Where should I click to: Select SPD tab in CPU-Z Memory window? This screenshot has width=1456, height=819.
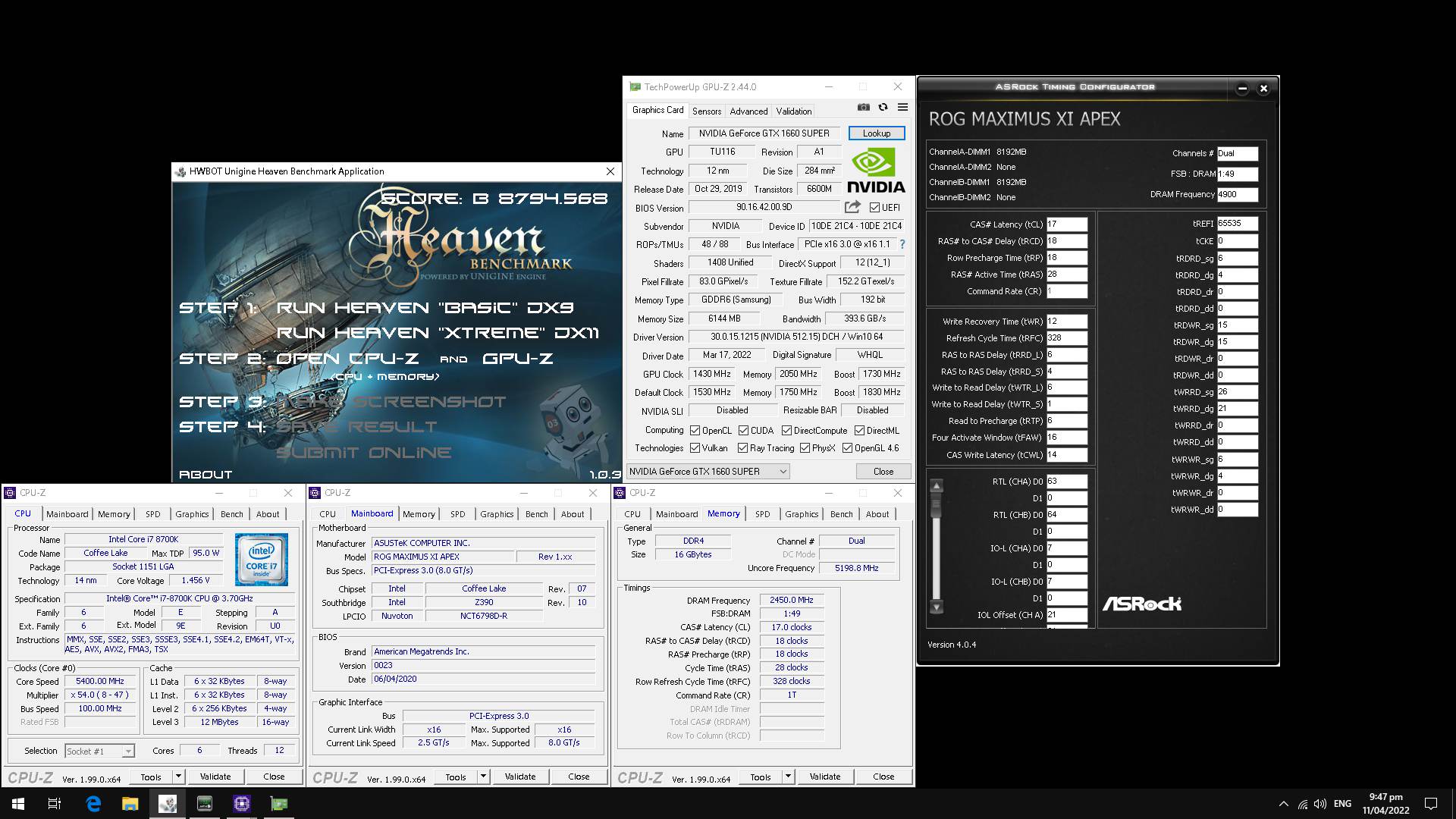click(762, 514)
